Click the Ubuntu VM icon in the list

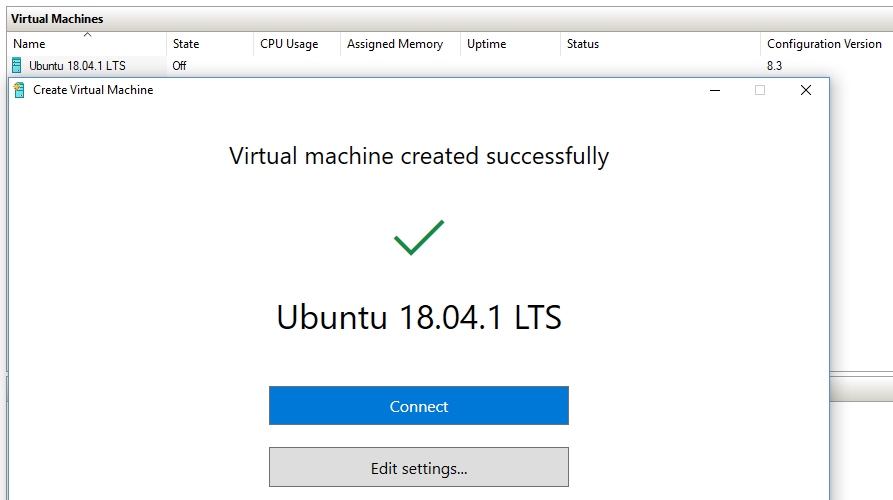click(x=17, y=66)
